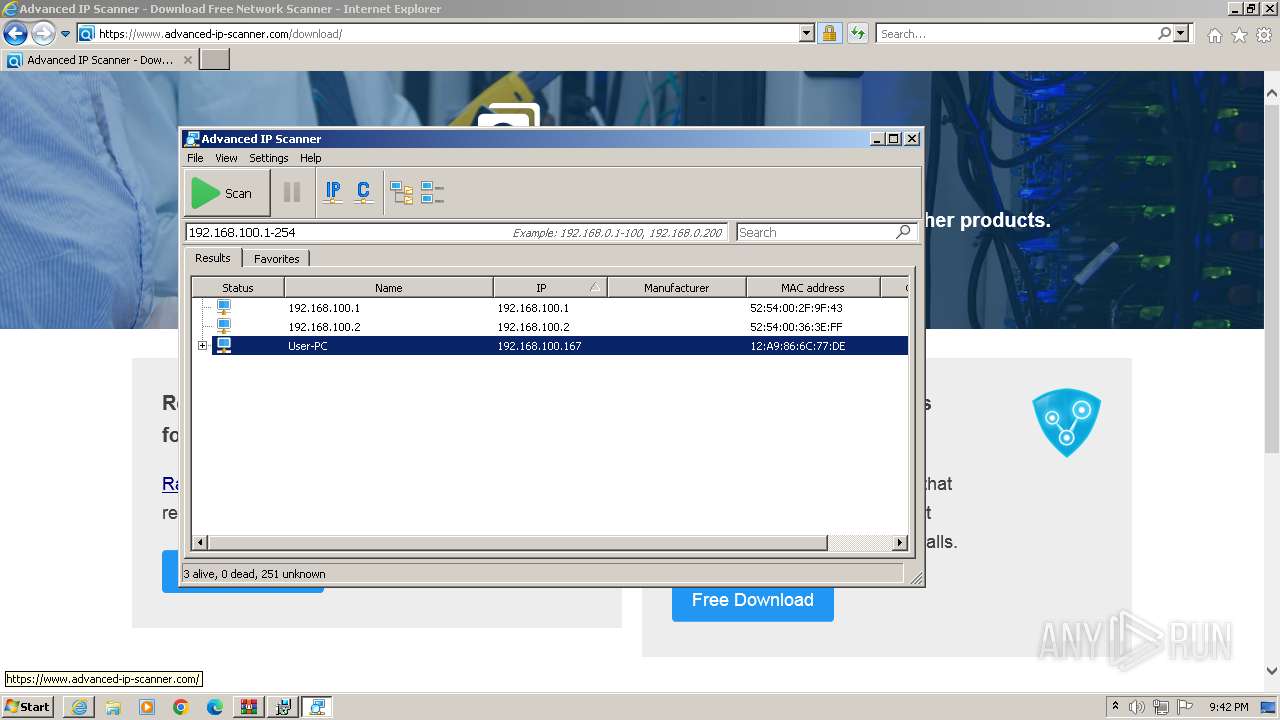Click the browser page scrollbar down arrow

coord(1272,672)
